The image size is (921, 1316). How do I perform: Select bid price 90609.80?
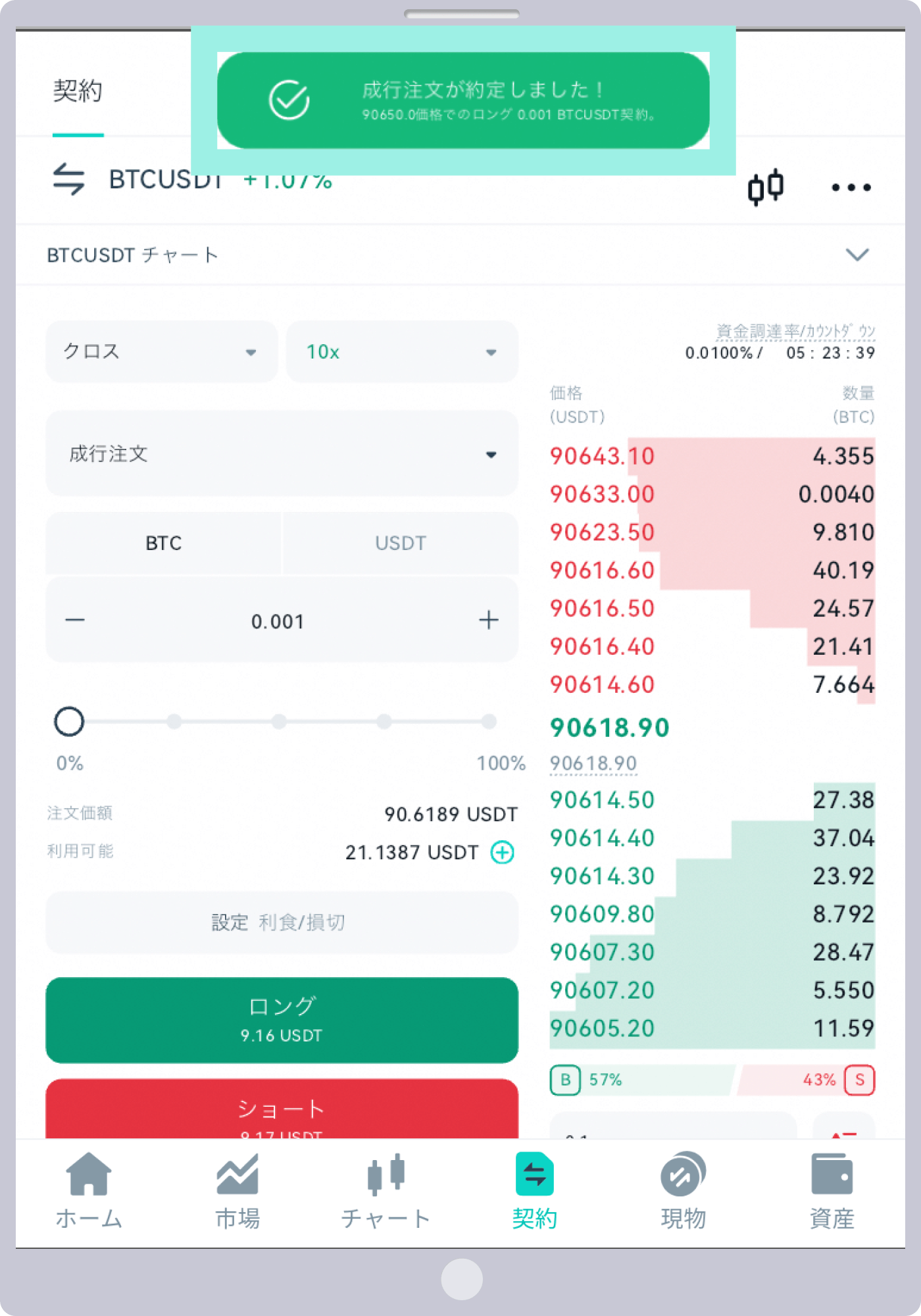coord(602,915)
